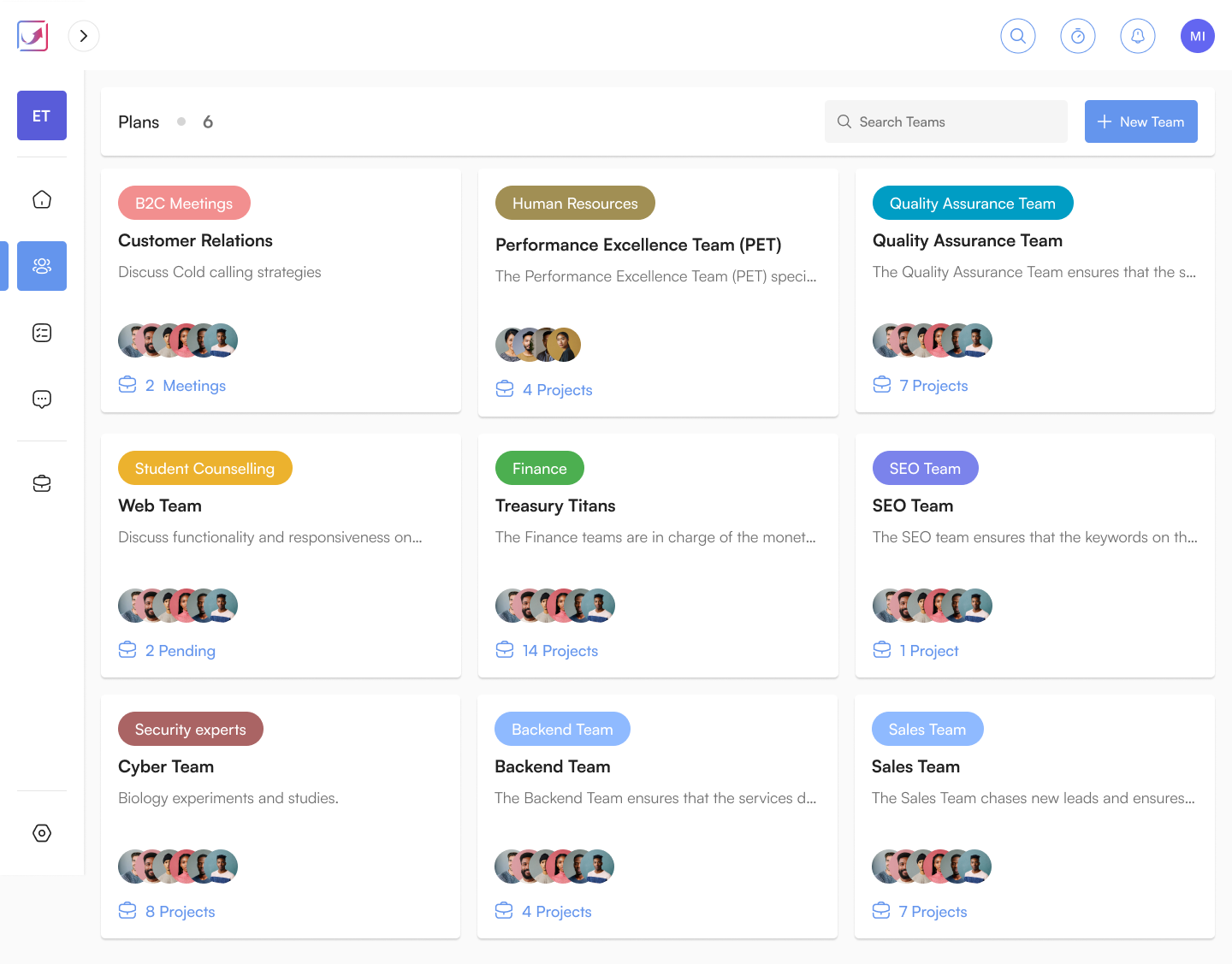Open the 4 Projects link under Performance Excellence
Image resolution: width=1232 pixels, height=964 pixels.
pos(558,390)
